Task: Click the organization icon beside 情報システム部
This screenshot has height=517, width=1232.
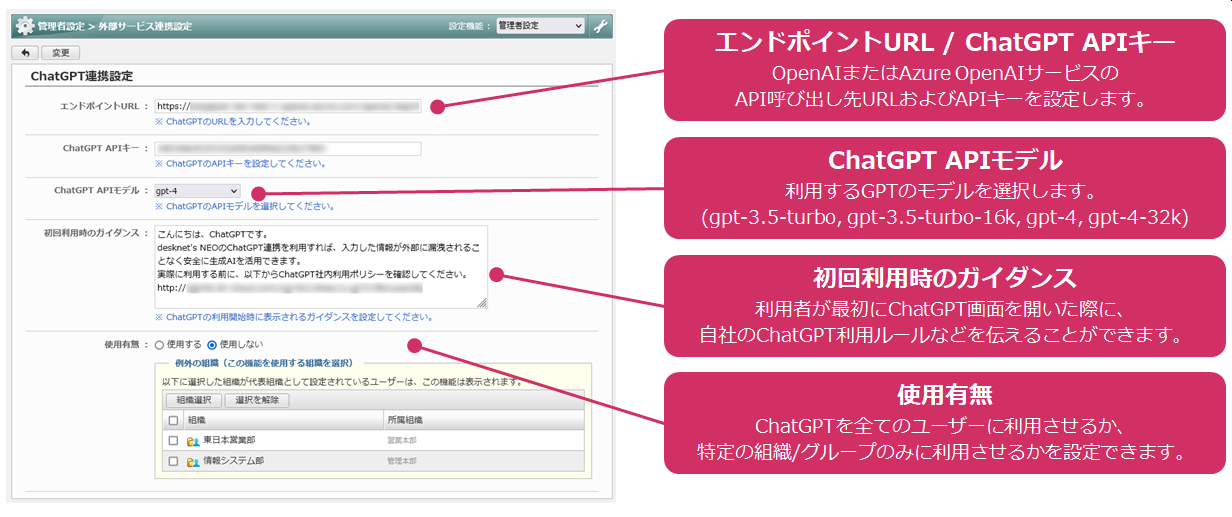Action: [x=193, y=461]
